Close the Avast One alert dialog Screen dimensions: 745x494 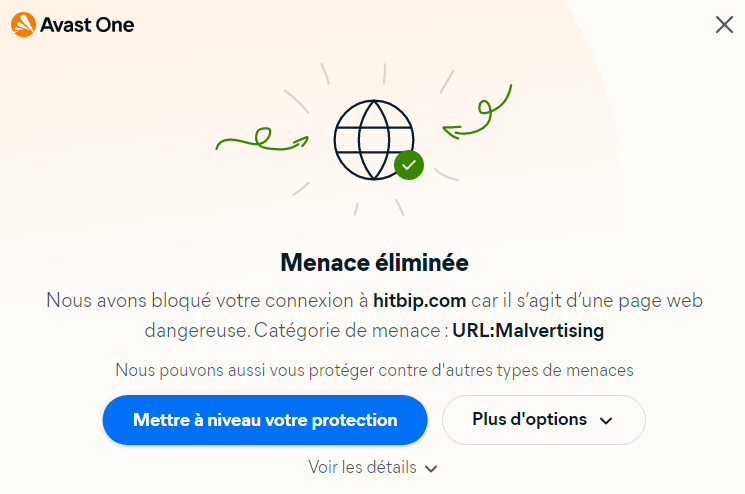724,25
